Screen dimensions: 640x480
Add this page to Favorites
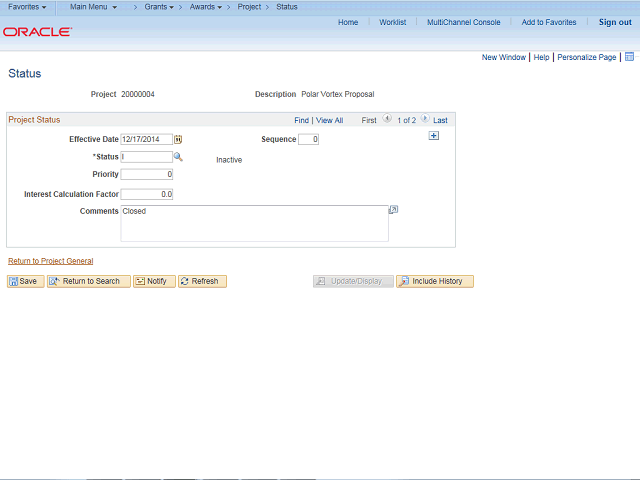[x=549, y=22]
